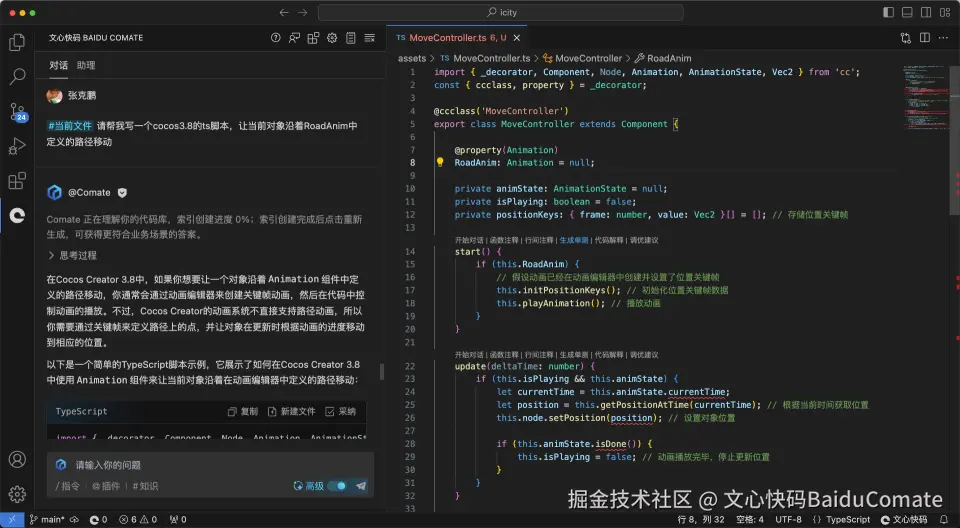Image resolution: width=960 pixels, height=528 pixels.
Task: Switch to the 助理 assistant tab
Action: pyautogui.click(x=86, y=66)
